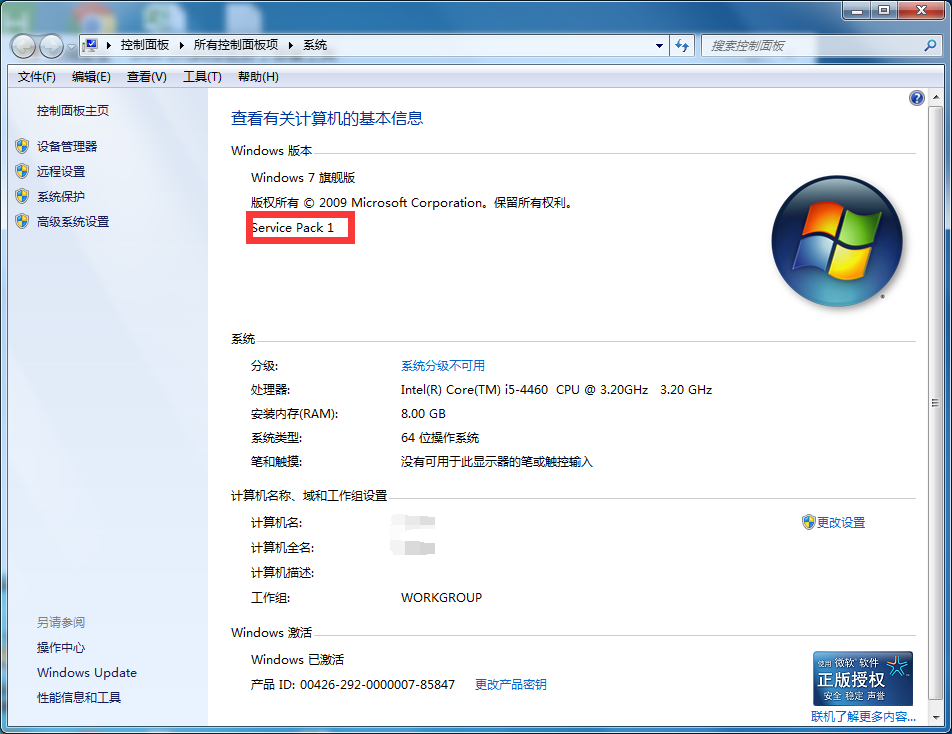Screen dimensions: 952x734
Task: Click the Back navigation arrow button
Action: (x=24, y=46)
